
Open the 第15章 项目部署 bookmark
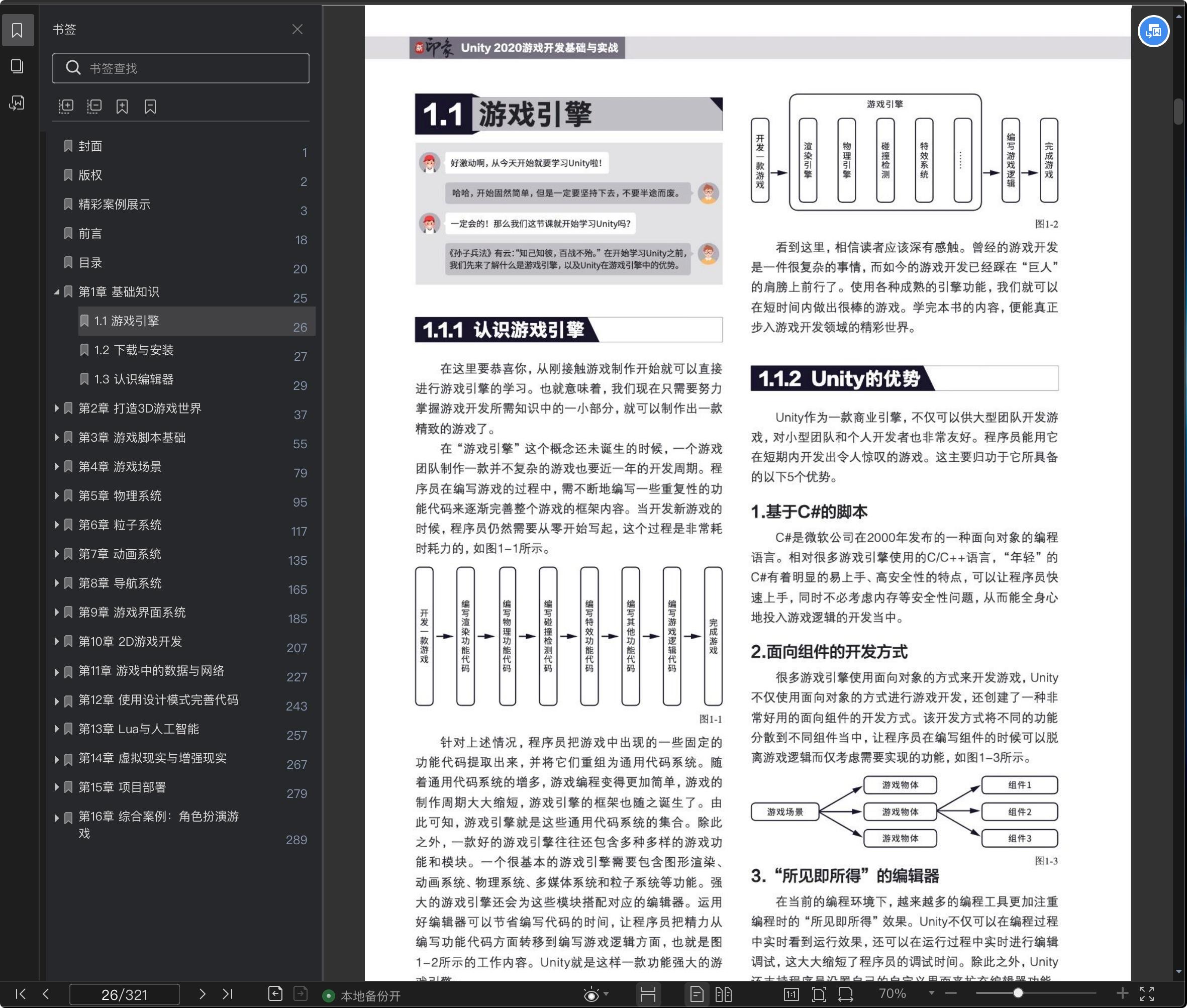[122, 787]
